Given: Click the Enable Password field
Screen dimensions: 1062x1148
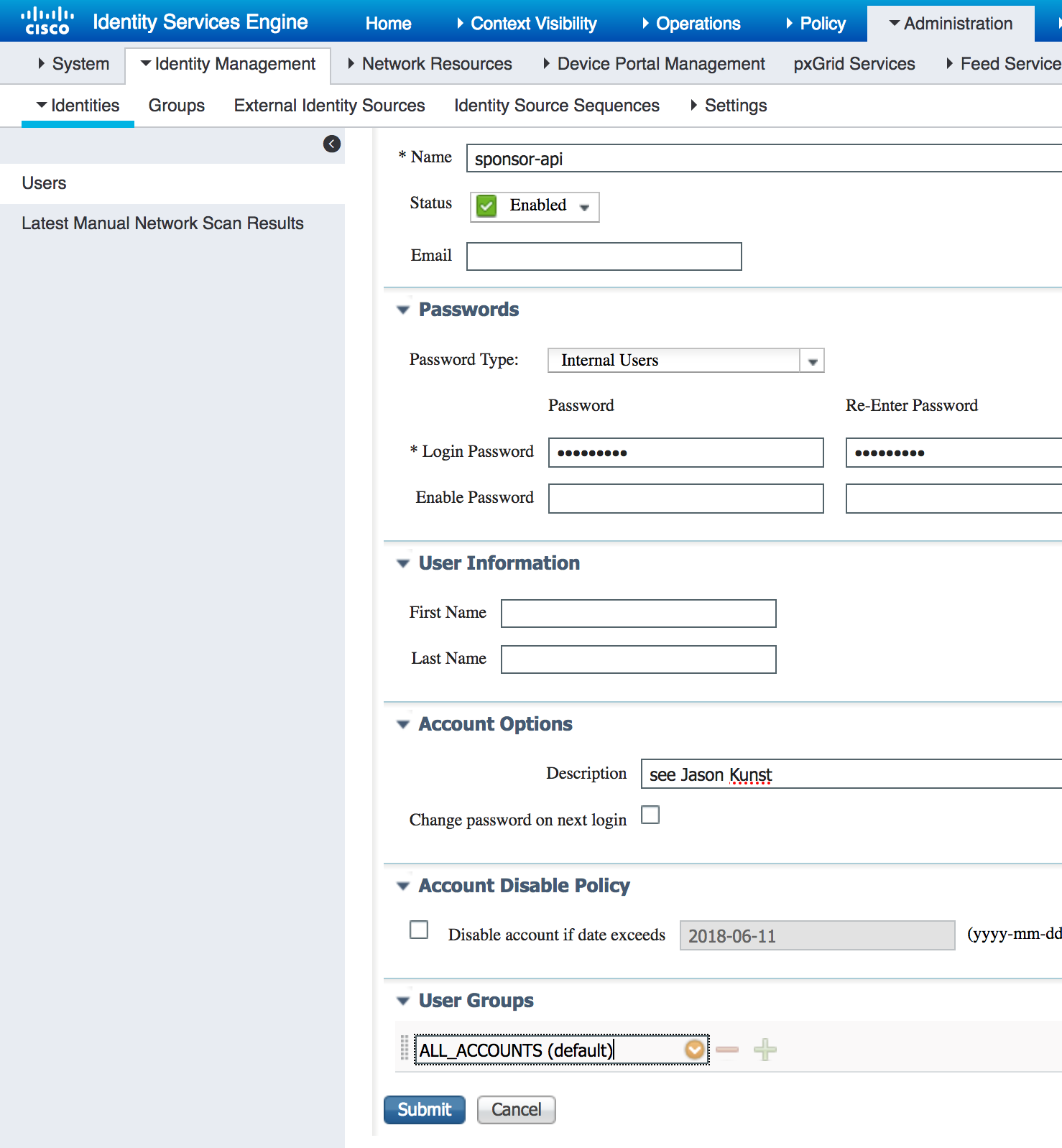Looking at the screenshot, I should coord(686,499).
